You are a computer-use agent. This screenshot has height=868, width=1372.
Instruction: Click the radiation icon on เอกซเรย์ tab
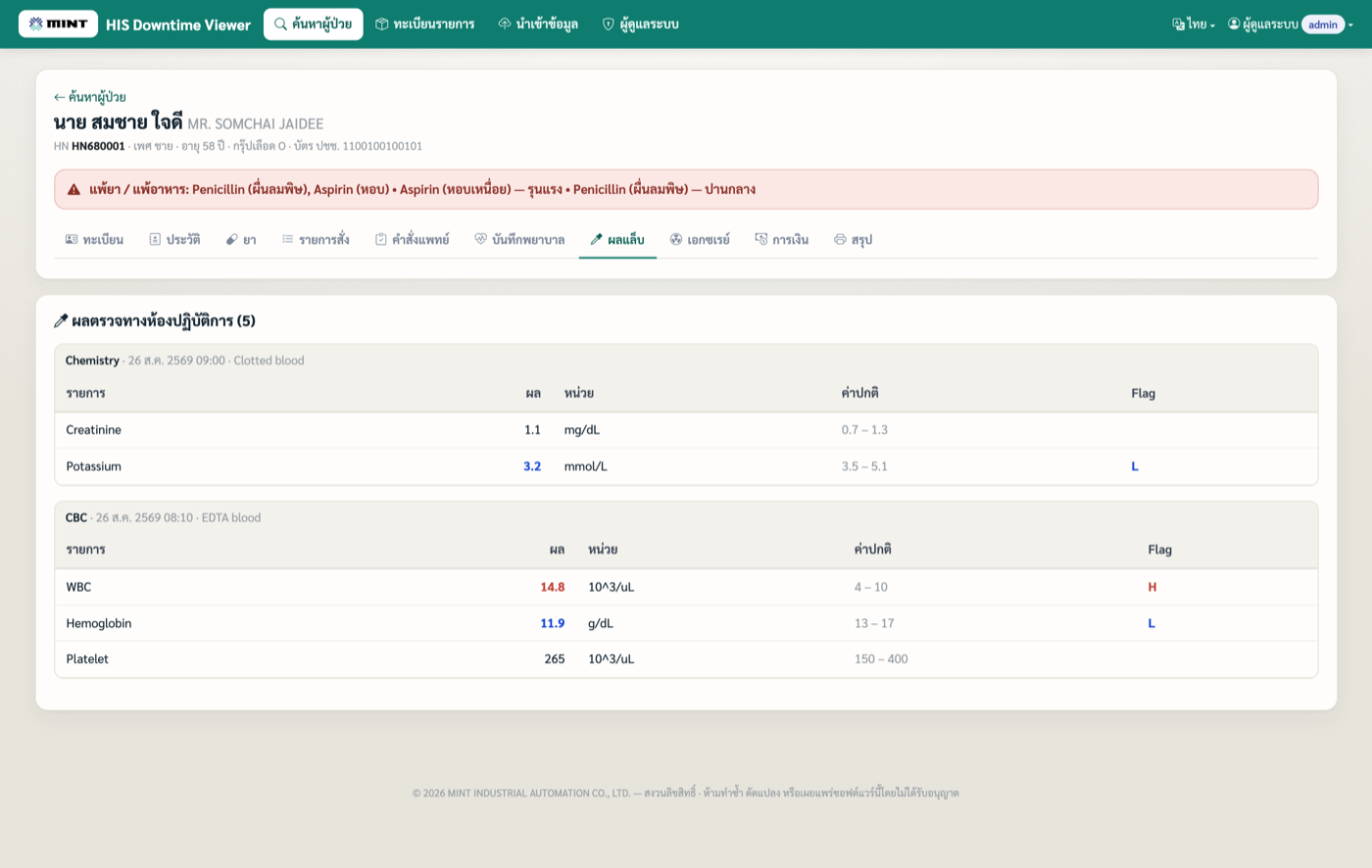pyautogui.click(x=676, y=239)
